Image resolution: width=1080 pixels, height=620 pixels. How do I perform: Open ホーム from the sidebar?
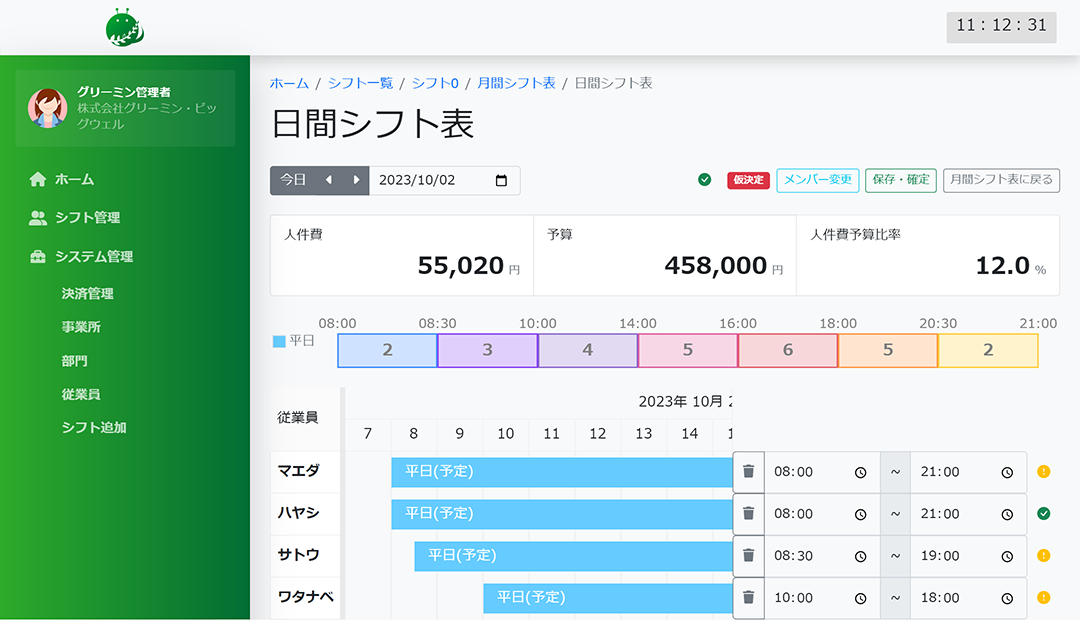pyautogui.click(x=74, y=180)
